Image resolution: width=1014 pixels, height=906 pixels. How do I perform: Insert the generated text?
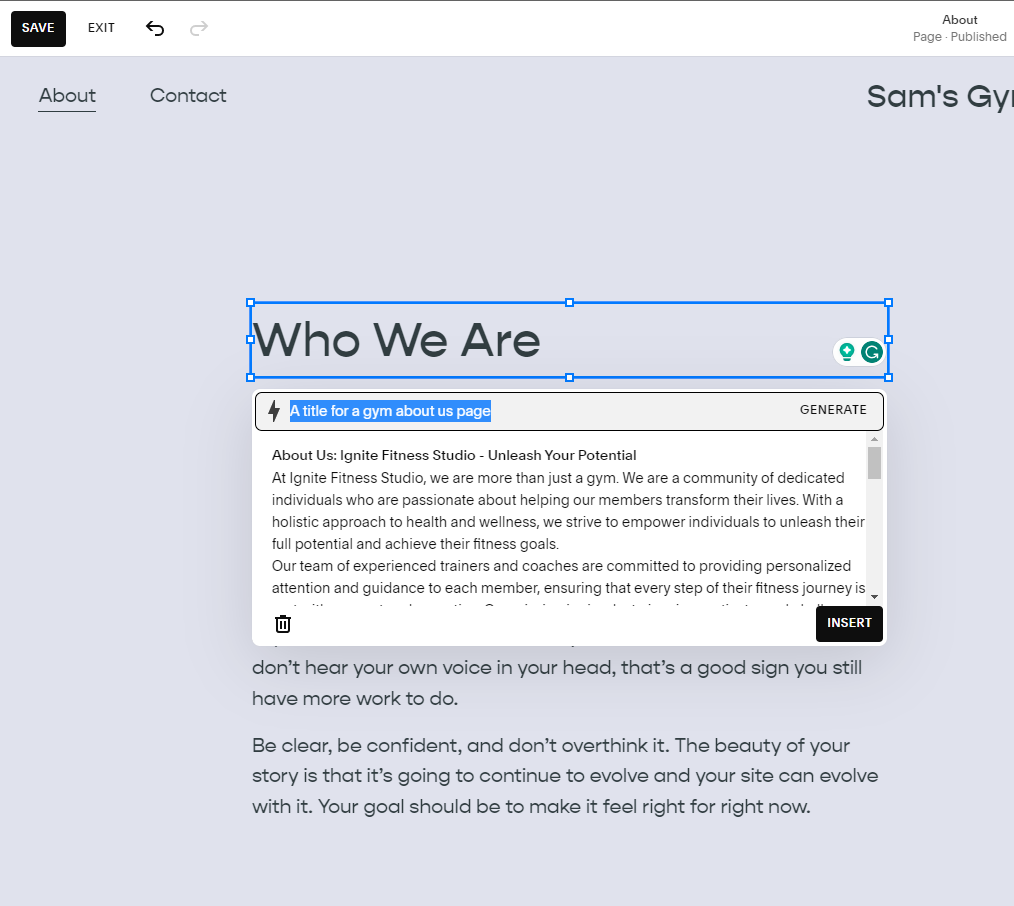pos(849,623)
